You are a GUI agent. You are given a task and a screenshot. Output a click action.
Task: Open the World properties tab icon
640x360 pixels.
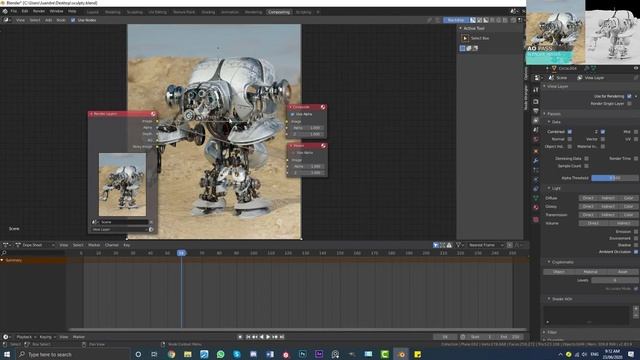click(x=536, y=140)
